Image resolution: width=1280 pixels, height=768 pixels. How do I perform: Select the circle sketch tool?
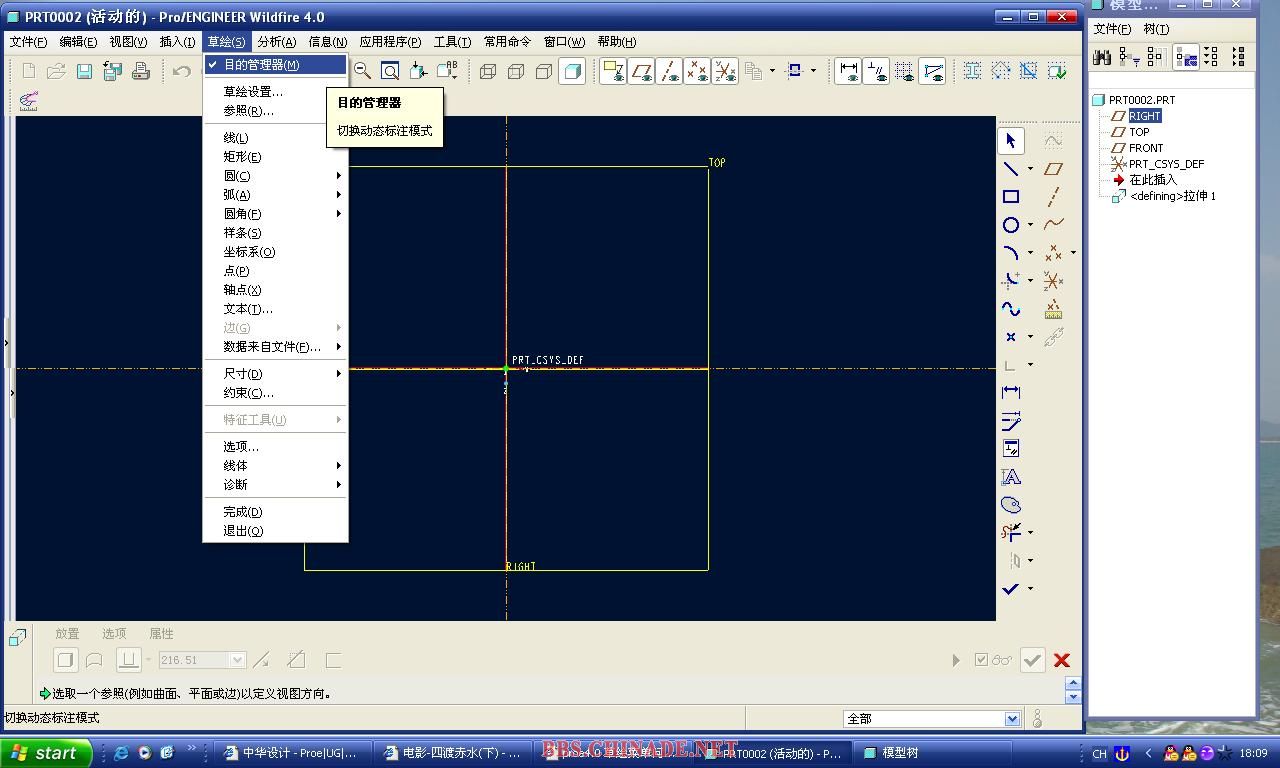(x=1011, y=225)
